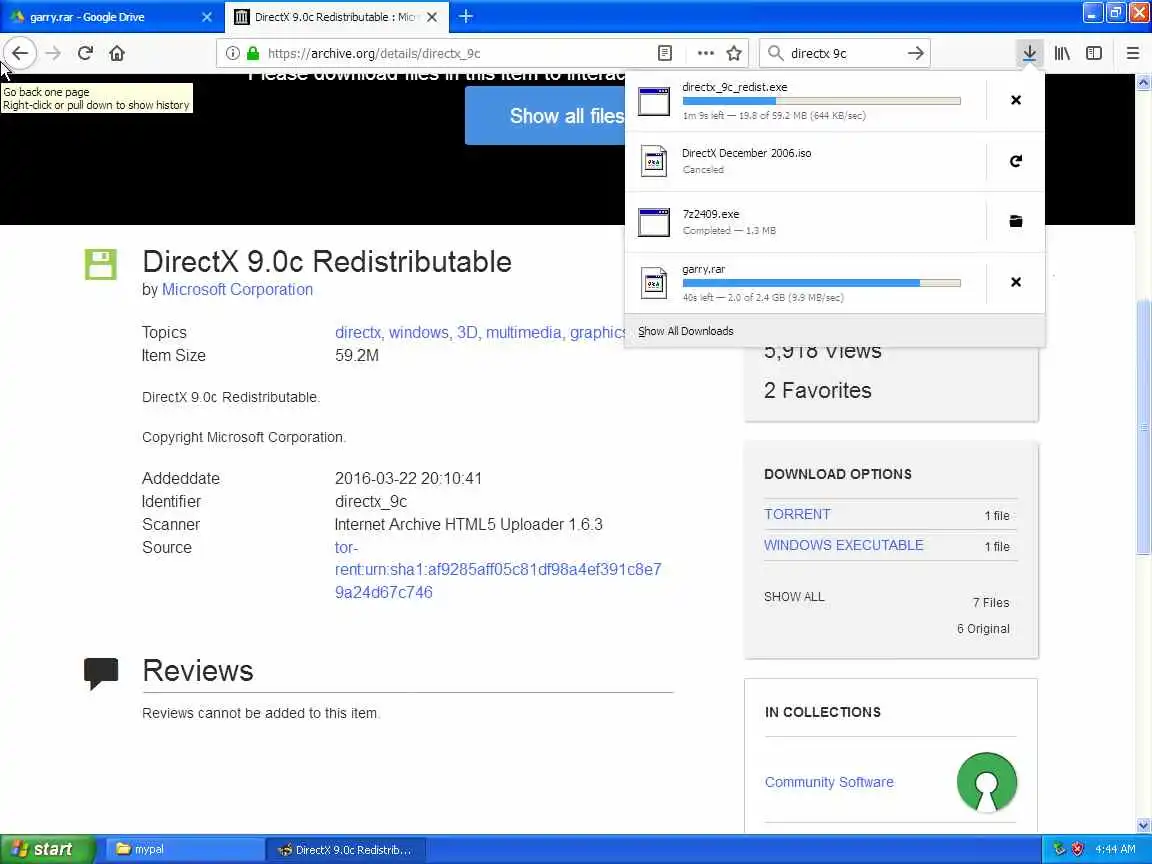The width and height of the screenshot is (1152, 864).
Task: Click DirectX December 2006.iso file icon
Action: click(x=654, y=161)
